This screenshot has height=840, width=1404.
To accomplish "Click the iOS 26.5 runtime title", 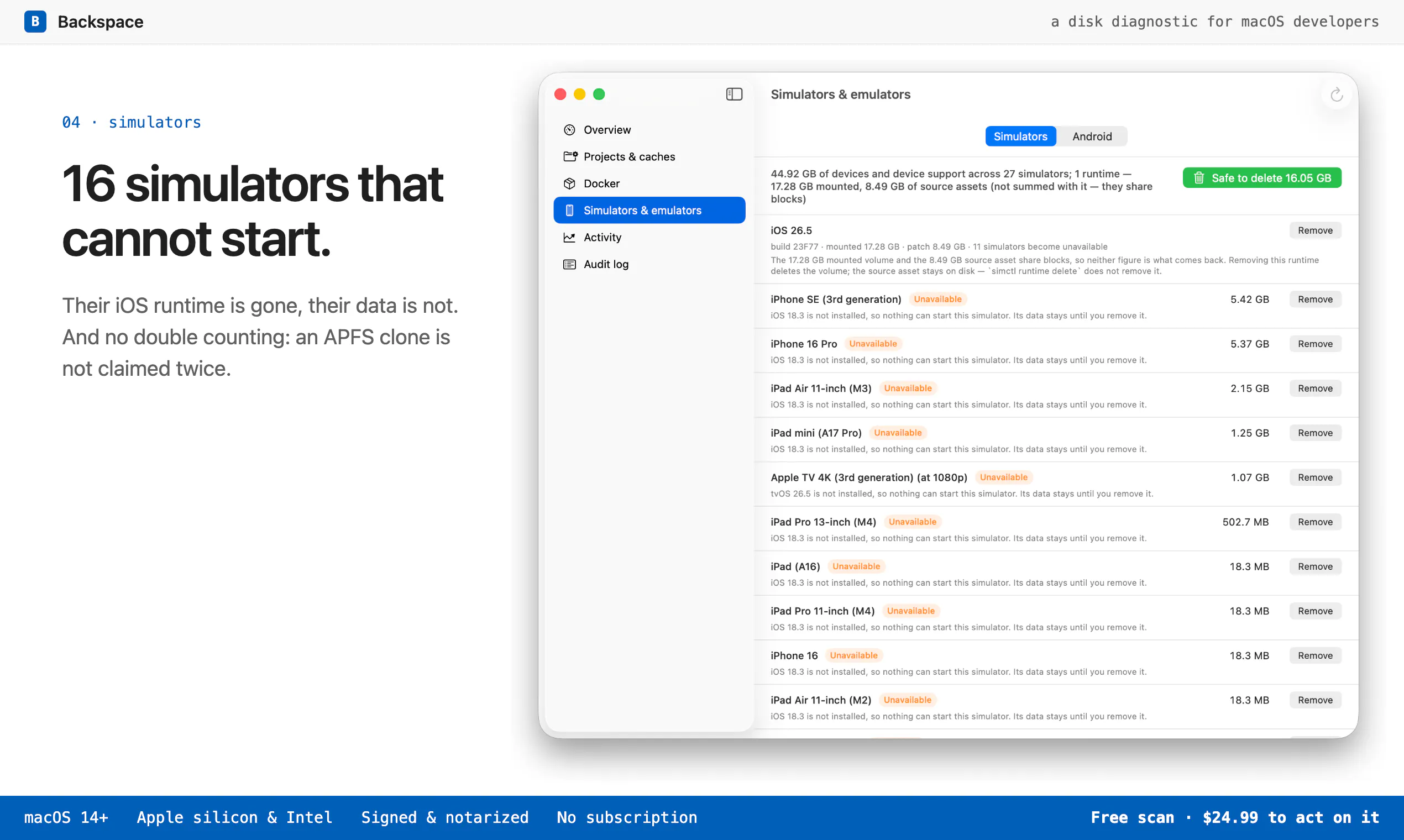I will click(791, 230).
